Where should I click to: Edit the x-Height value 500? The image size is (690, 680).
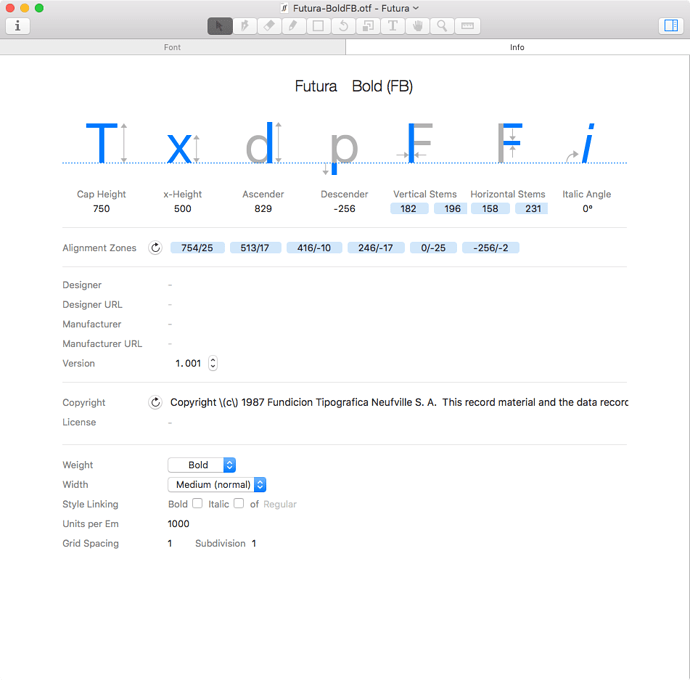183,209
